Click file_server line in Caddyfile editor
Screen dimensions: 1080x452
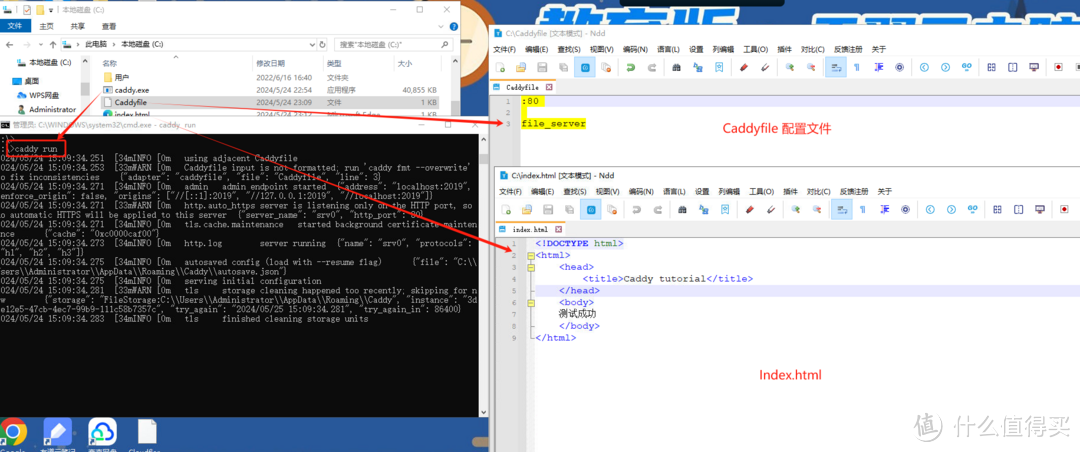pos(554,124)
